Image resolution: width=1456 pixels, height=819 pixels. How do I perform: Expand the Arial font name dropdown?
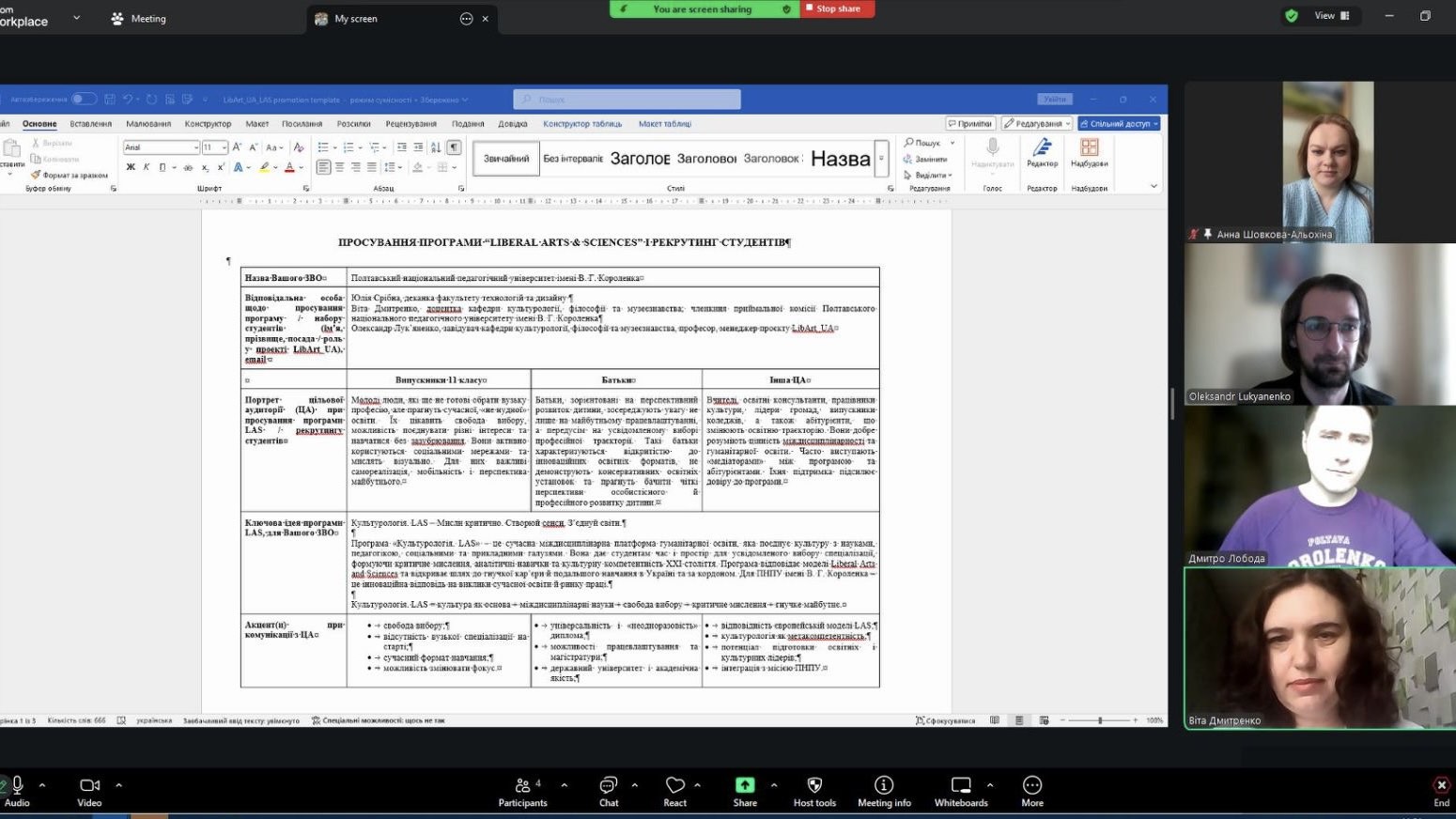195,147
